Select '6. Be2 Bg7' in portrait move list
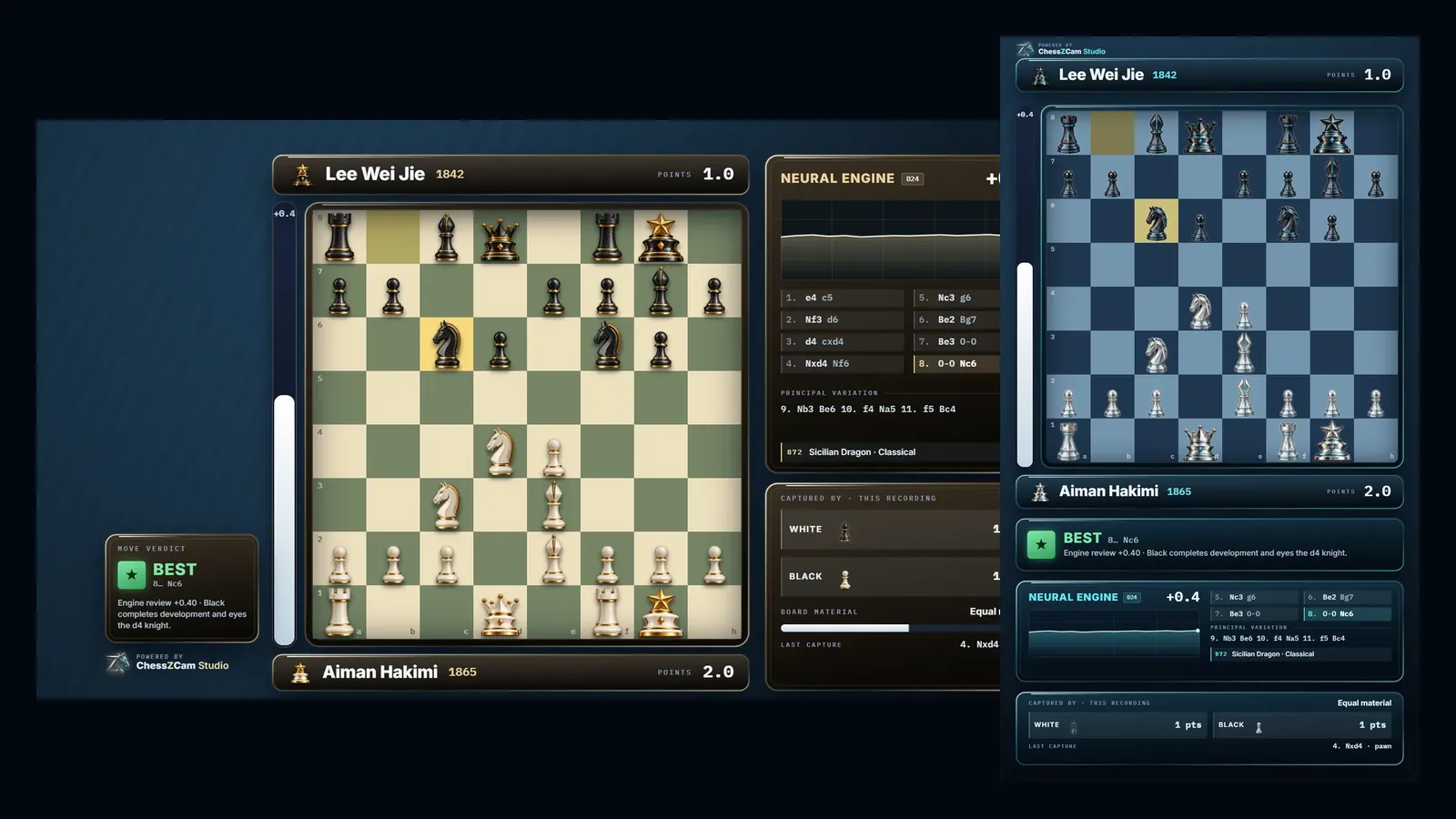The height and width of the screenshot is (819, 1456). 1347,597
